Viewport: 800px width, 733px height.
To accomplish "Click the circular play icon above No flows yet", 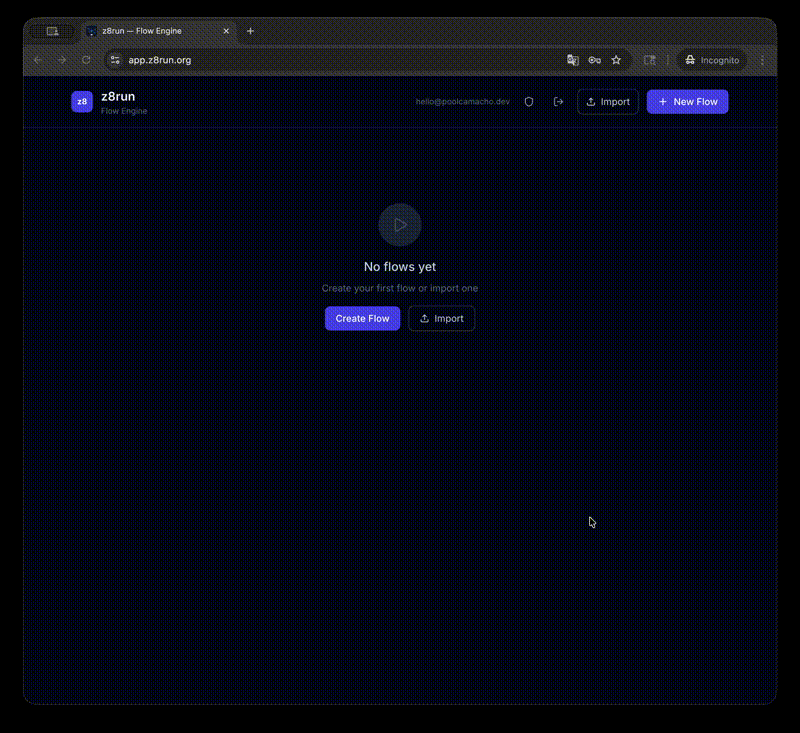I will (399, 225).
